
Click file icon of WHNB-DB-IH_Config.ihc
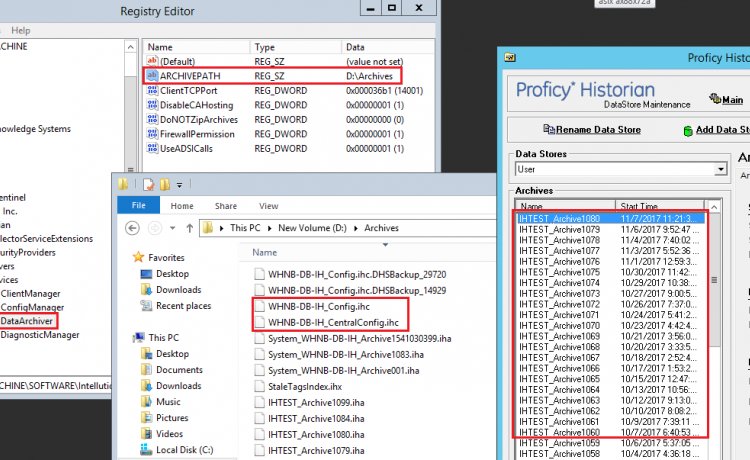click(x=259, y=307)
